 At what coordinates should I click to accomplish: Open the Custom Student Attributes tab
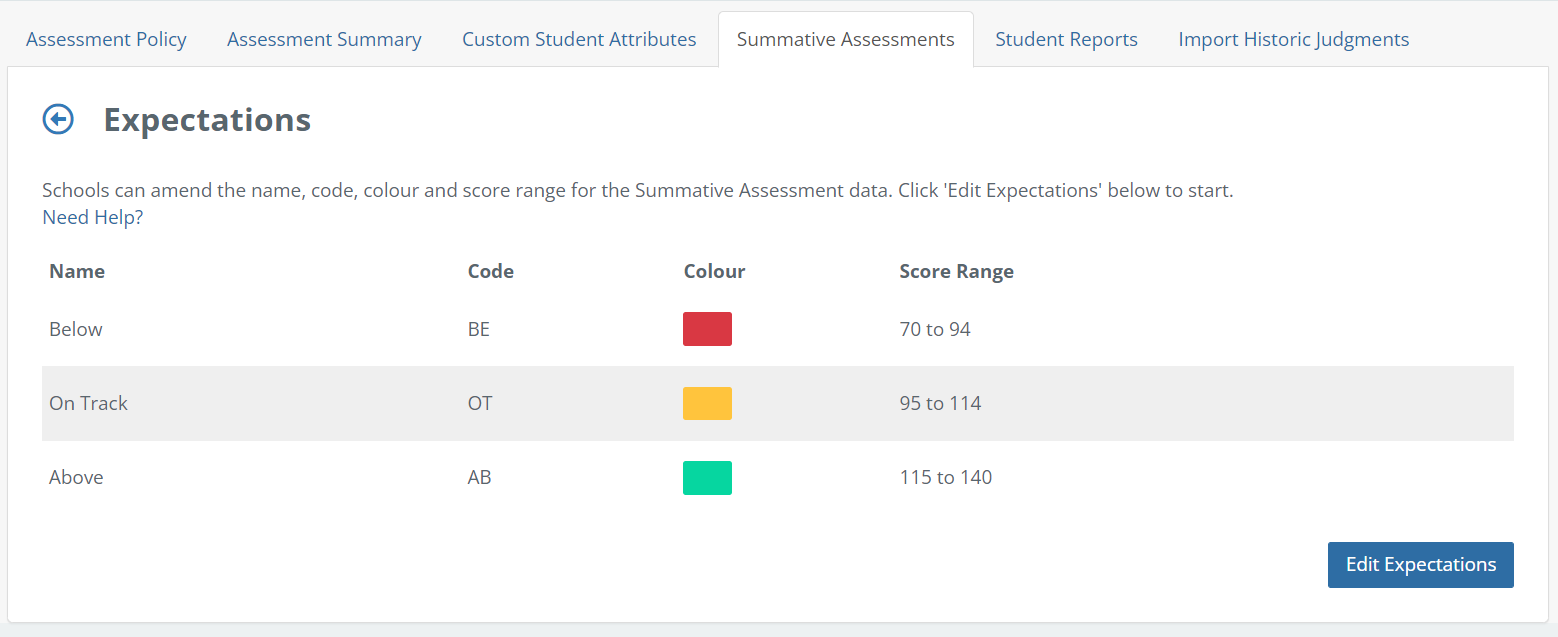(x=579, y=40)
